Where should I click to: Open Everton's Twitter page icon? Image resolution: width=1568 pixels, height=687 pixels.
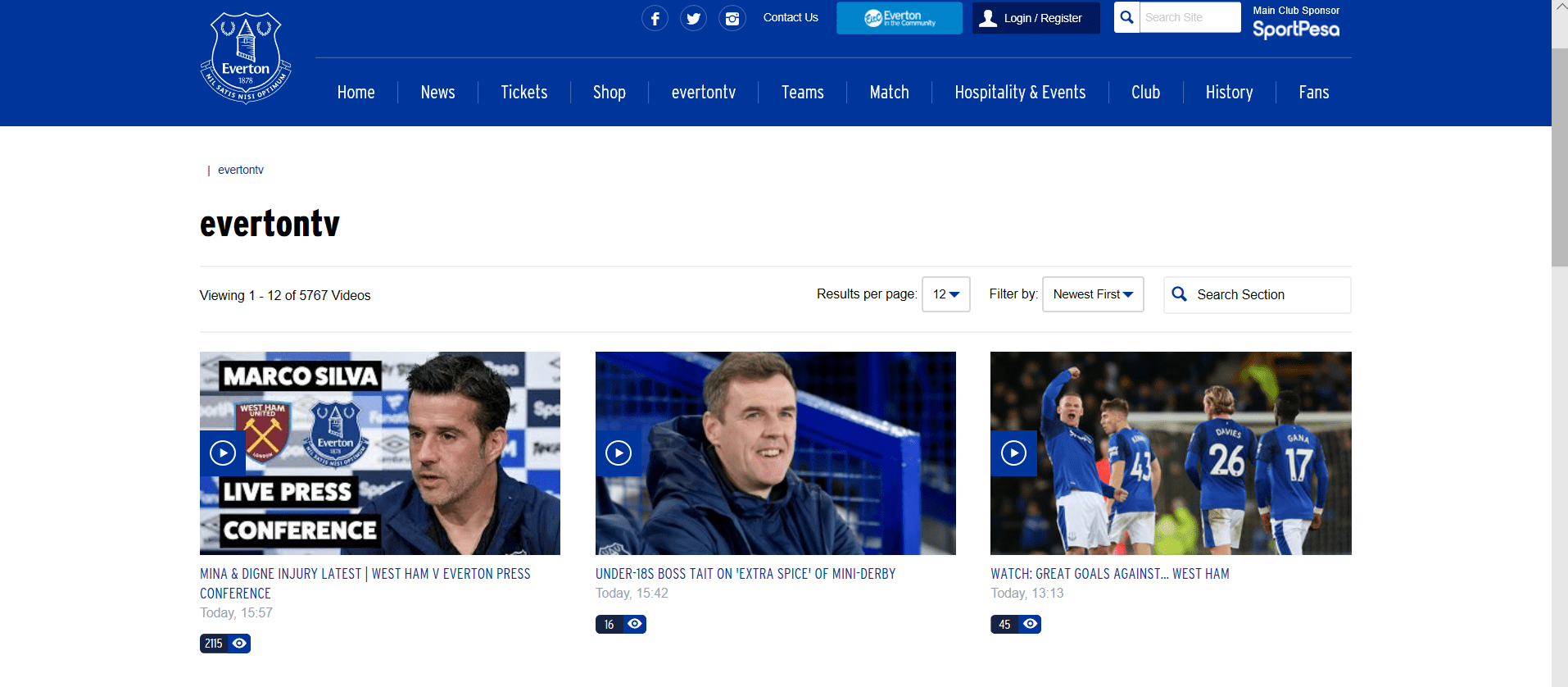coord(693,18)
